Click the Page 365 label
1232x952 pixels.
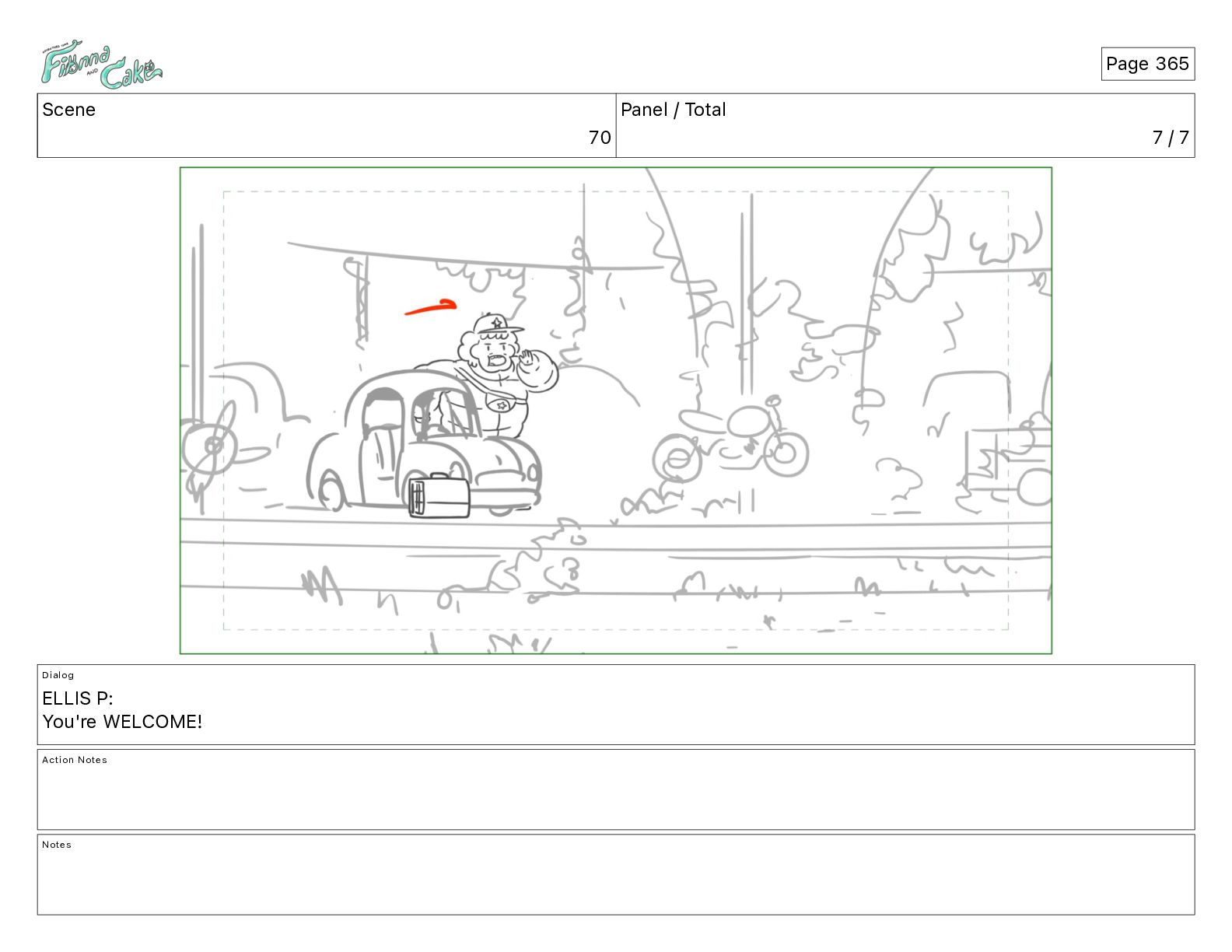point(1147,64)
